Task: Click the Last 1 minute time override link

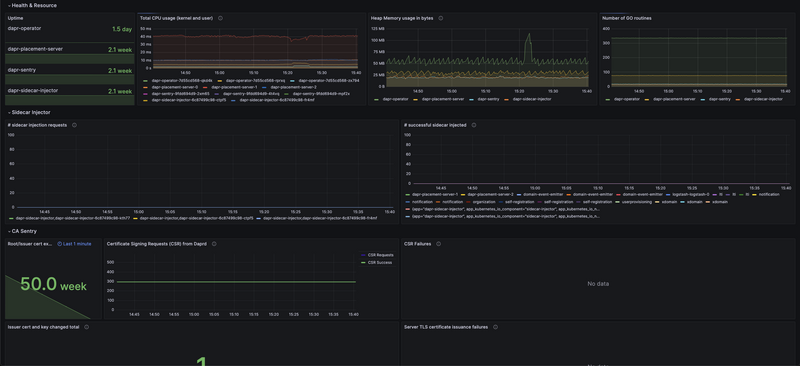Action: pyautogui.click(x=77, y=244)
